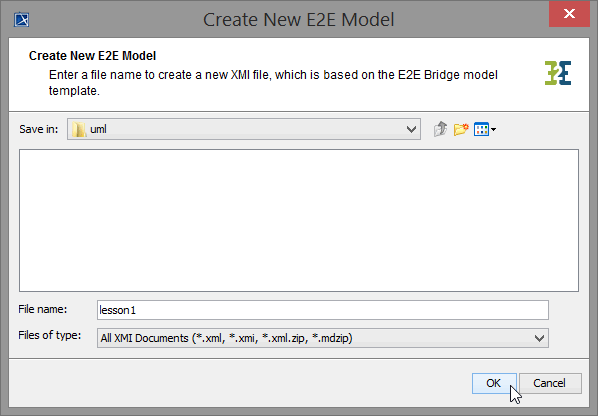Expand the Files of type chevron
This screenshot has height=416, width=598.
pyautogui.click(x=539, y=338)
